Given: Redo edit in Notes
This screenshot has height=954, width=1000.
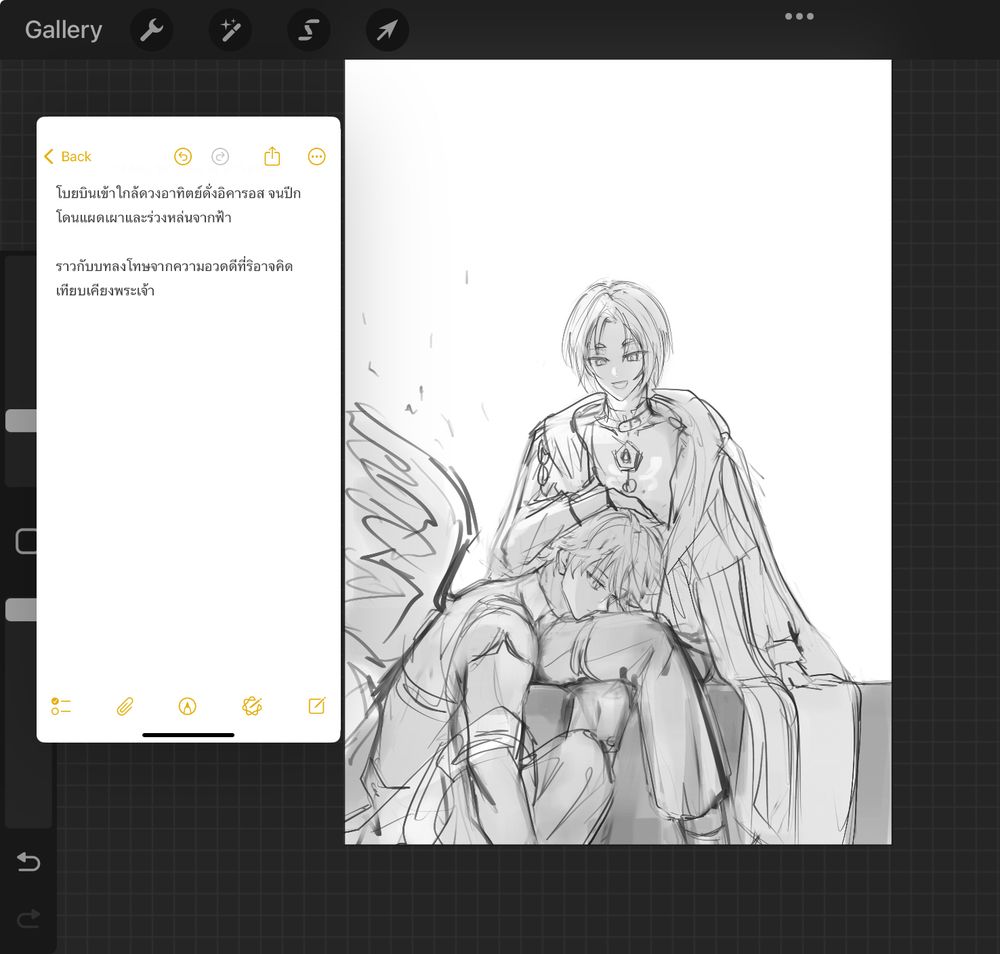Looking at the screenshot, I should click(220, 156).
